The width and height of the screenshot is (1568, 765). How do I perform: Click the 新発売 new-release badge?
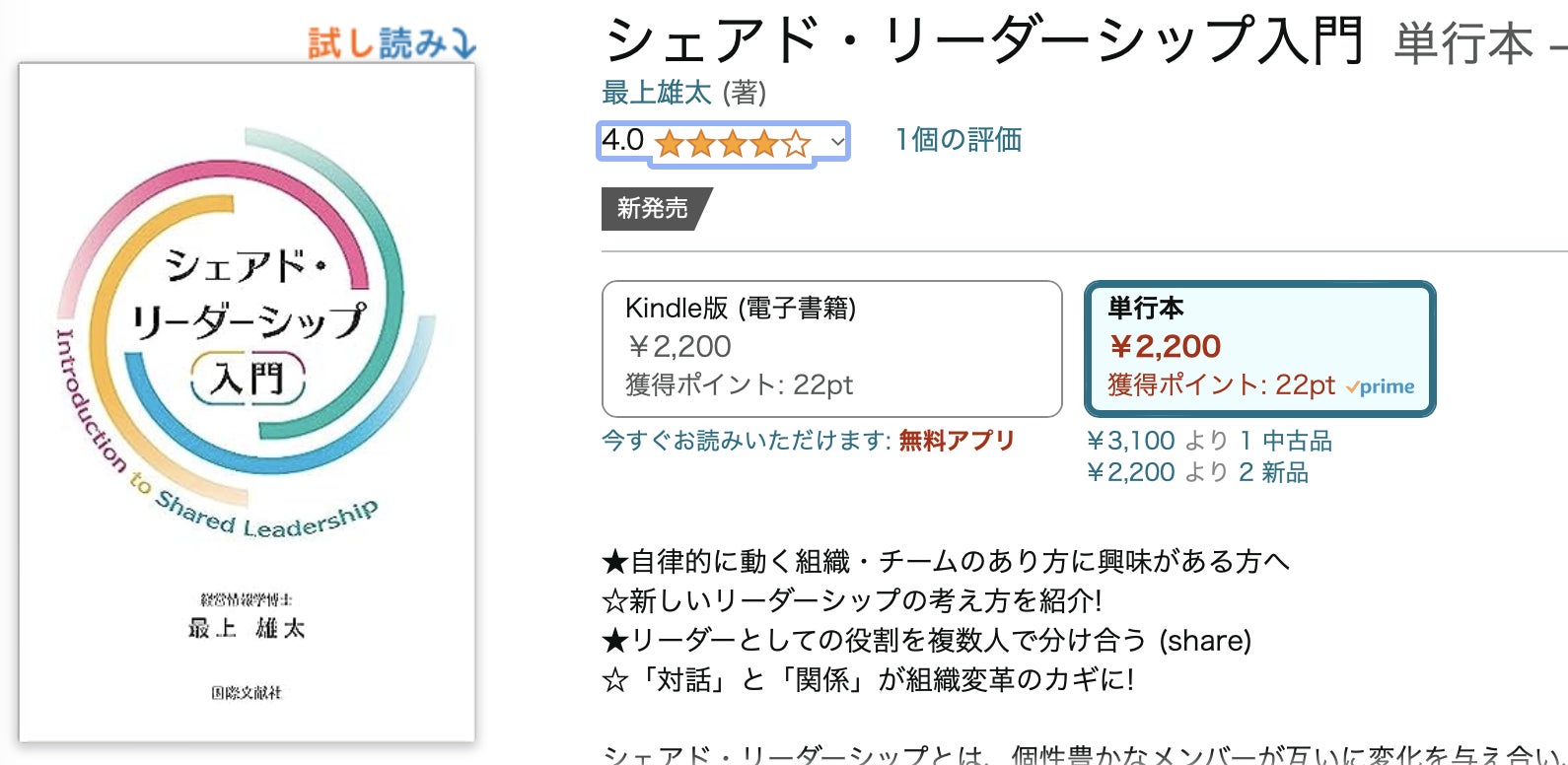tap(653, 208)
